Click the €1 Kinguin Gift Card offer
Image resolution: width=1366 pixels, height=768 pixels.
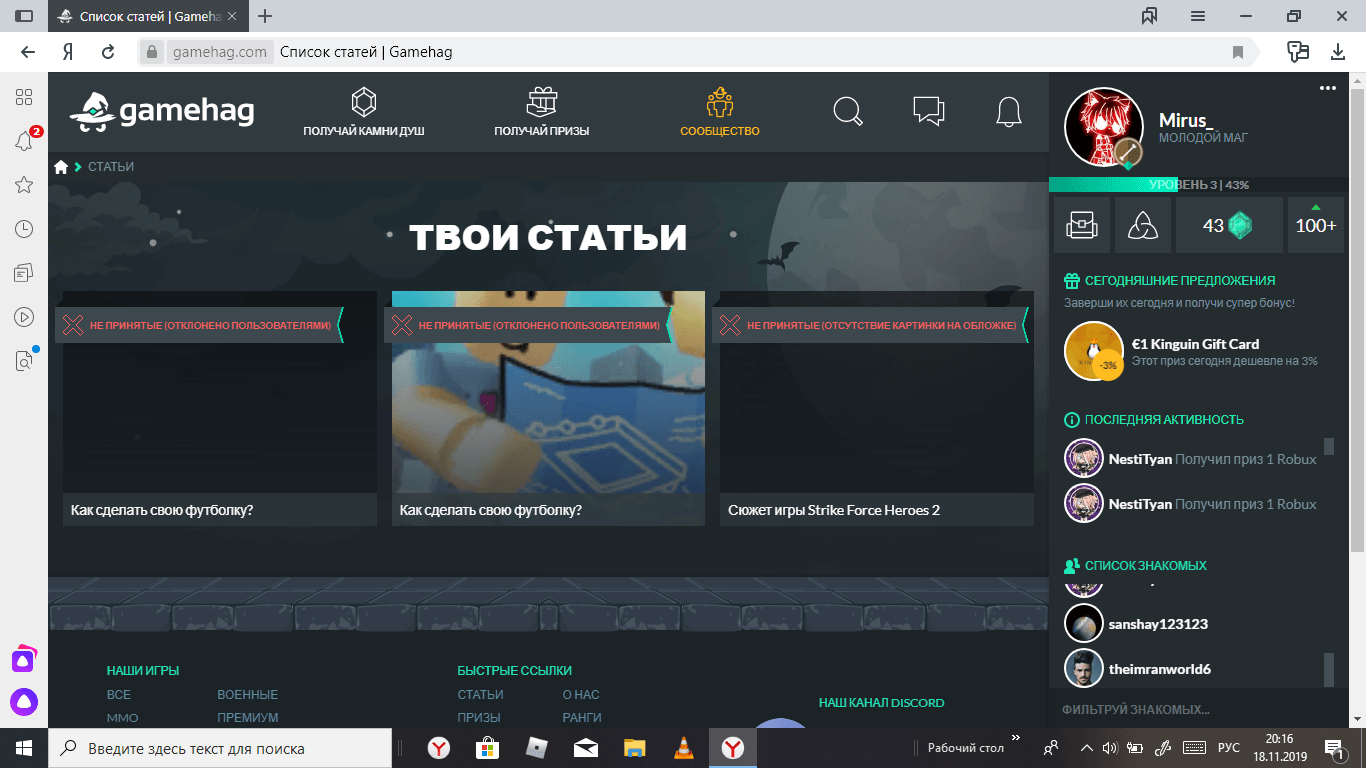click(1195, 344)
